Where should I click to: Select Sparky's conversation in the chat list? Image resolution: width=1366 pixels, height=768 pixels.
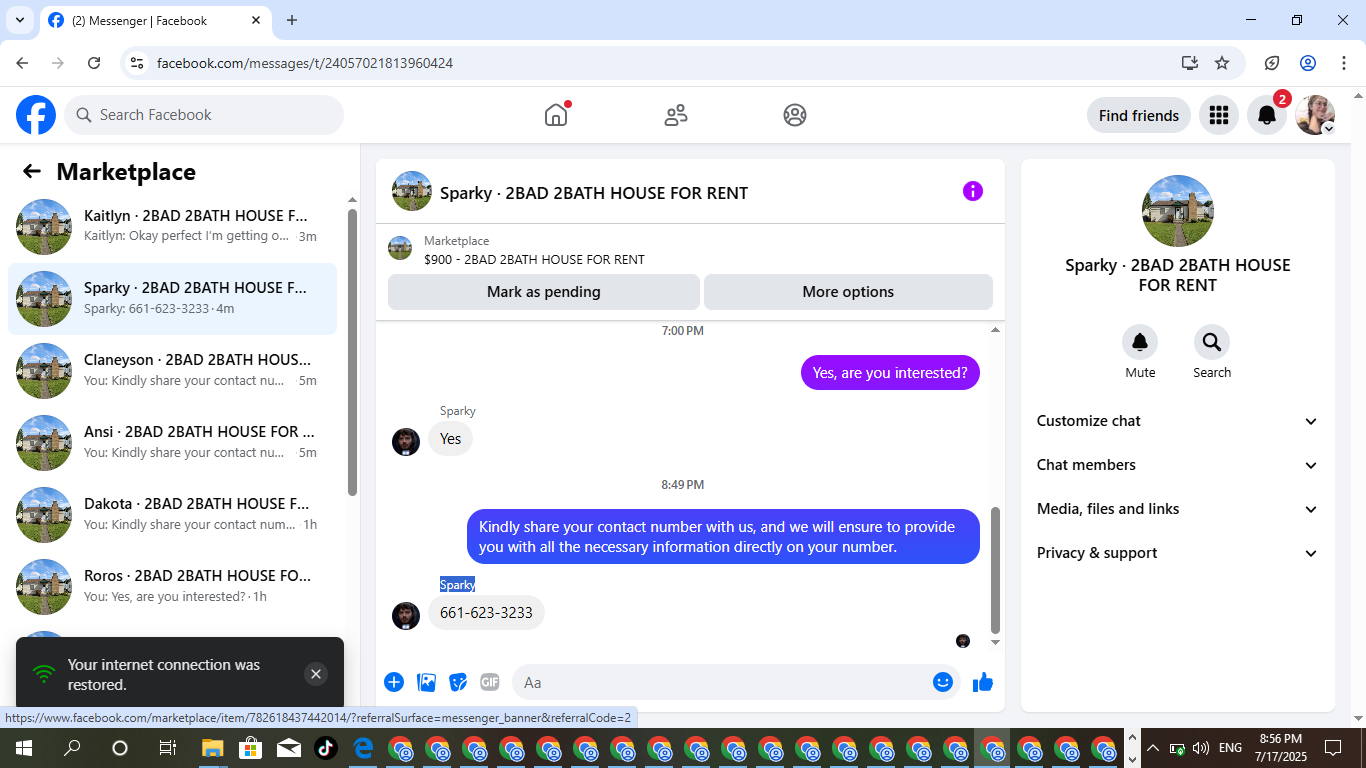172,298
